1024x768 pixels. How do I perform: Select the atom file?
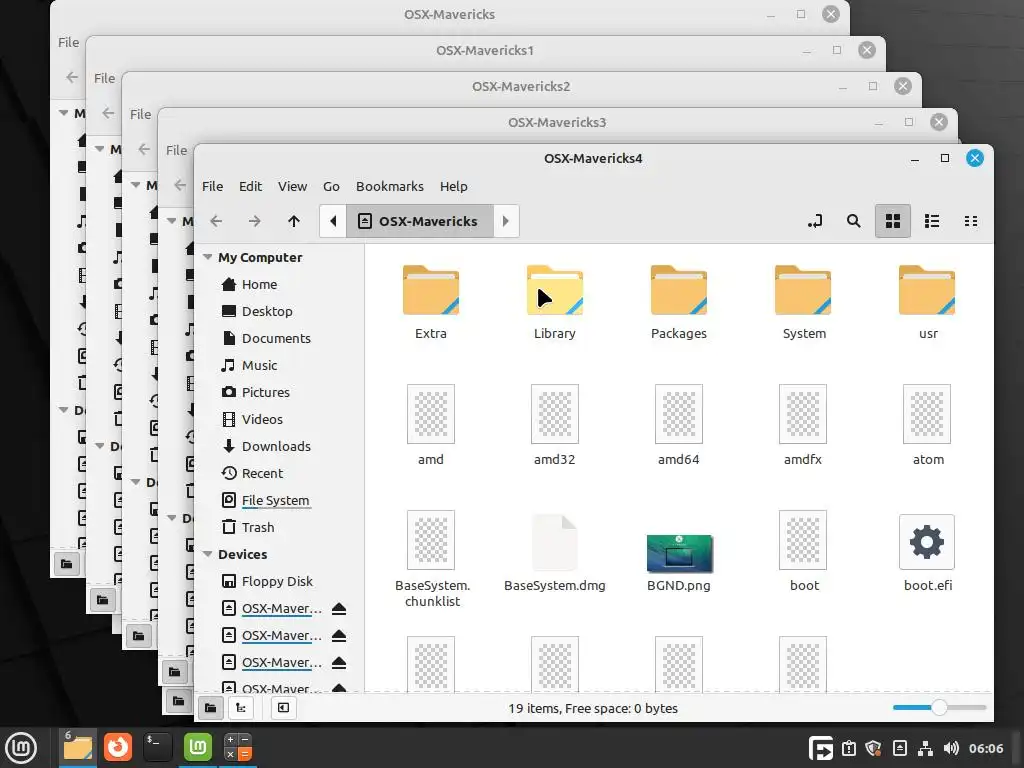[x=927, y=424]
